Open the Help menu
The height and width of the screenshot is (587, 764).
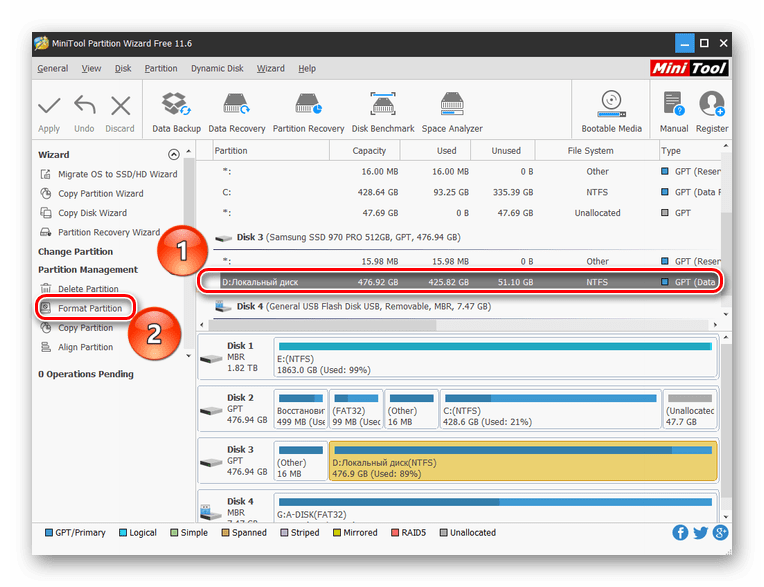(307, 69)
